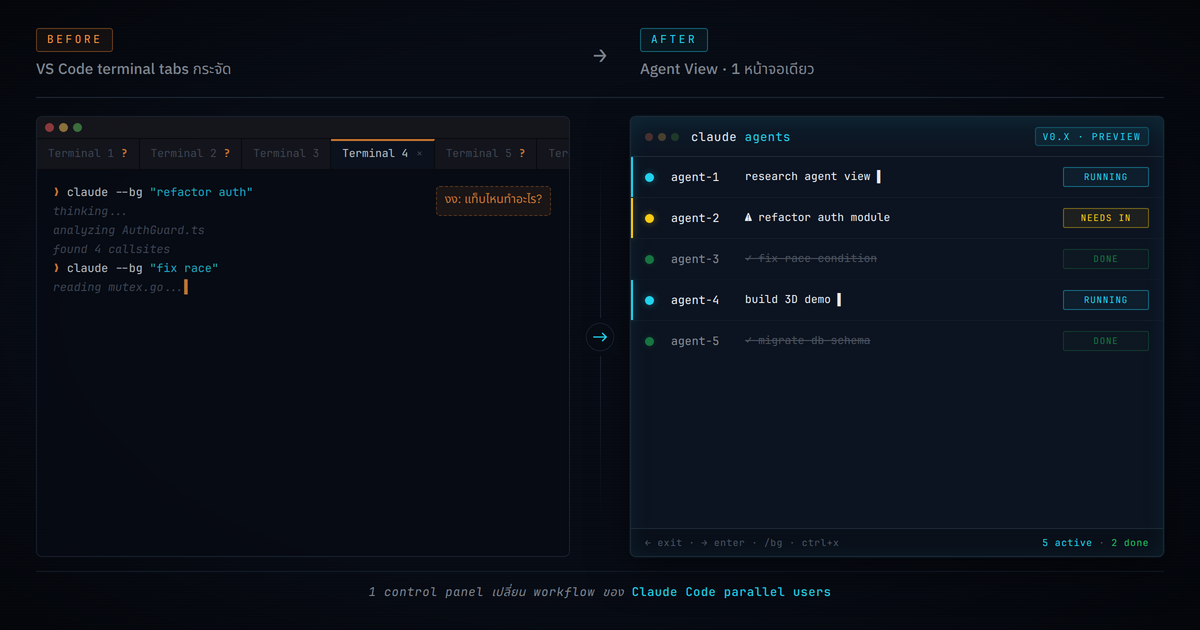Click the "← exit" footer hint
Image resolution: width=1200 pixels, height=630 pixels.
(664, 543)
